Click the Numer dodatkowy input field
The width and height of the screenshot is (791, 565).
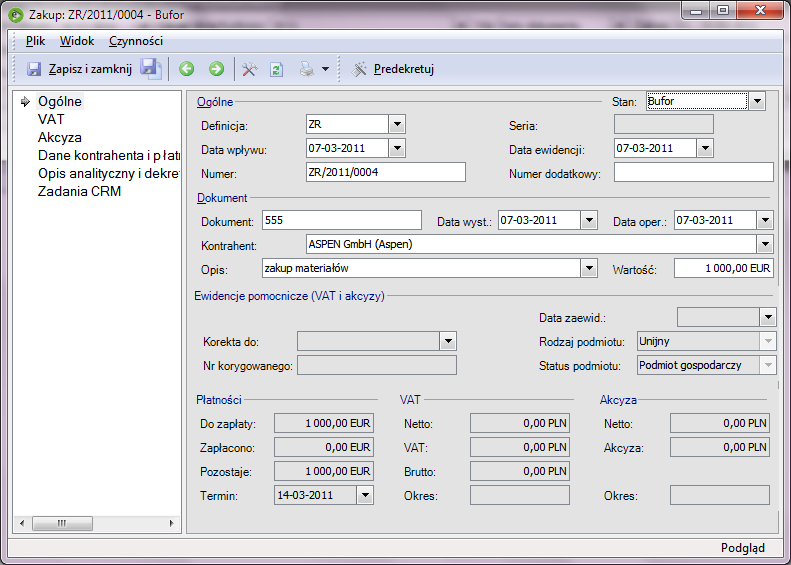coord(694,172)
